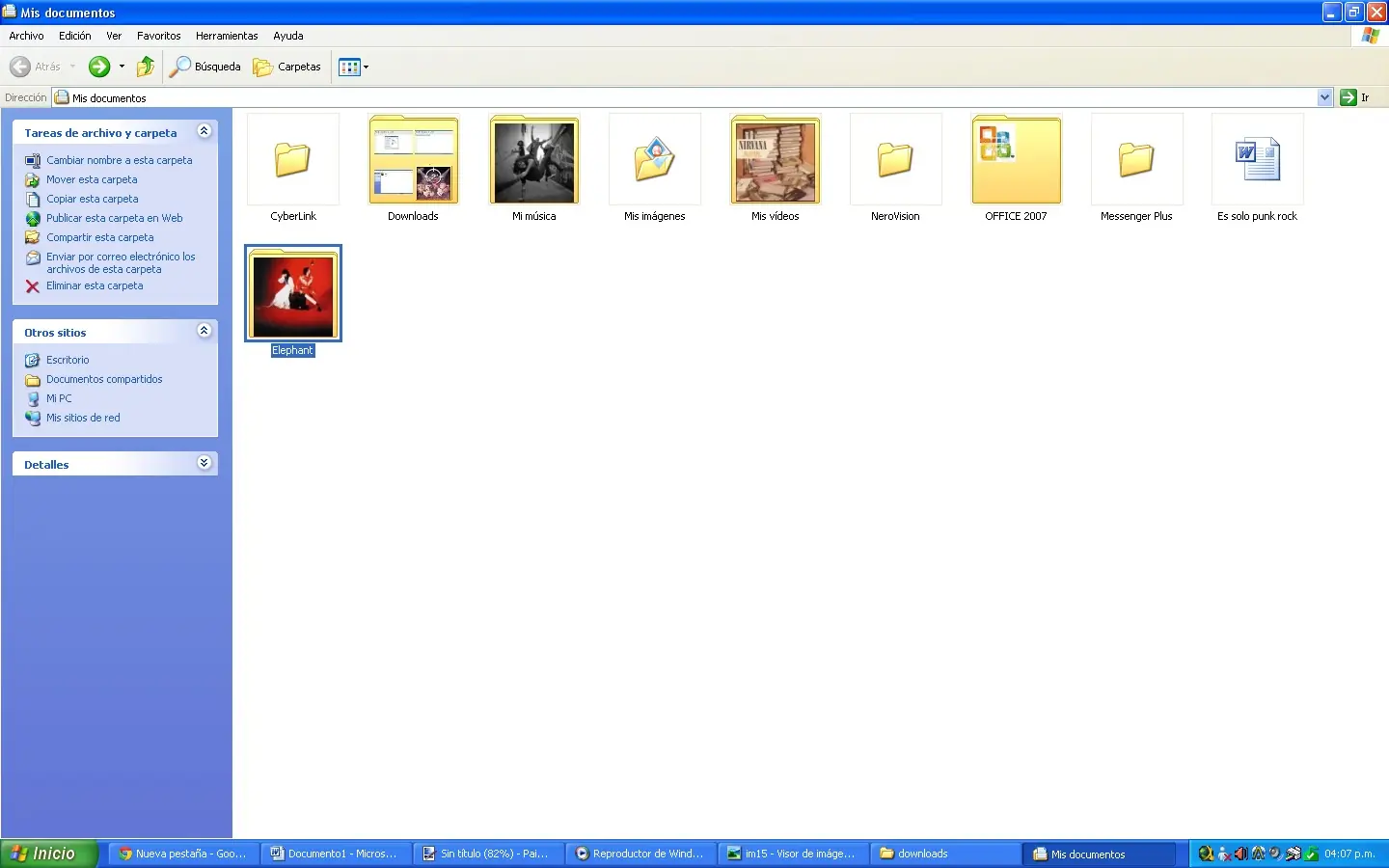Screen dimensions: 1389x868
Task: Open the Inicio start menu
Action: (49, 854)
